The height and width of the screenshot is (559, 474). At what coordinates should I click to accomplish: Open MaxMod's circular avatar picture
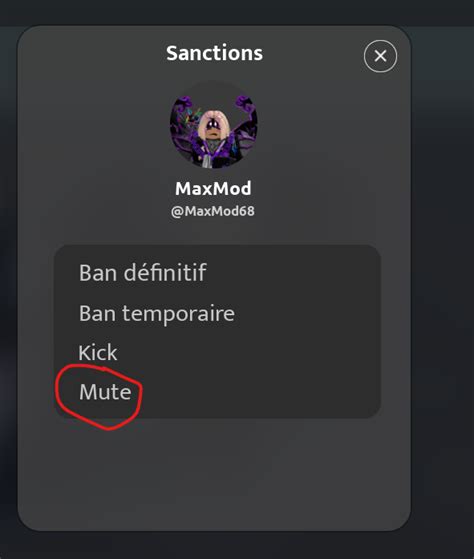click(x=213, y=125)
